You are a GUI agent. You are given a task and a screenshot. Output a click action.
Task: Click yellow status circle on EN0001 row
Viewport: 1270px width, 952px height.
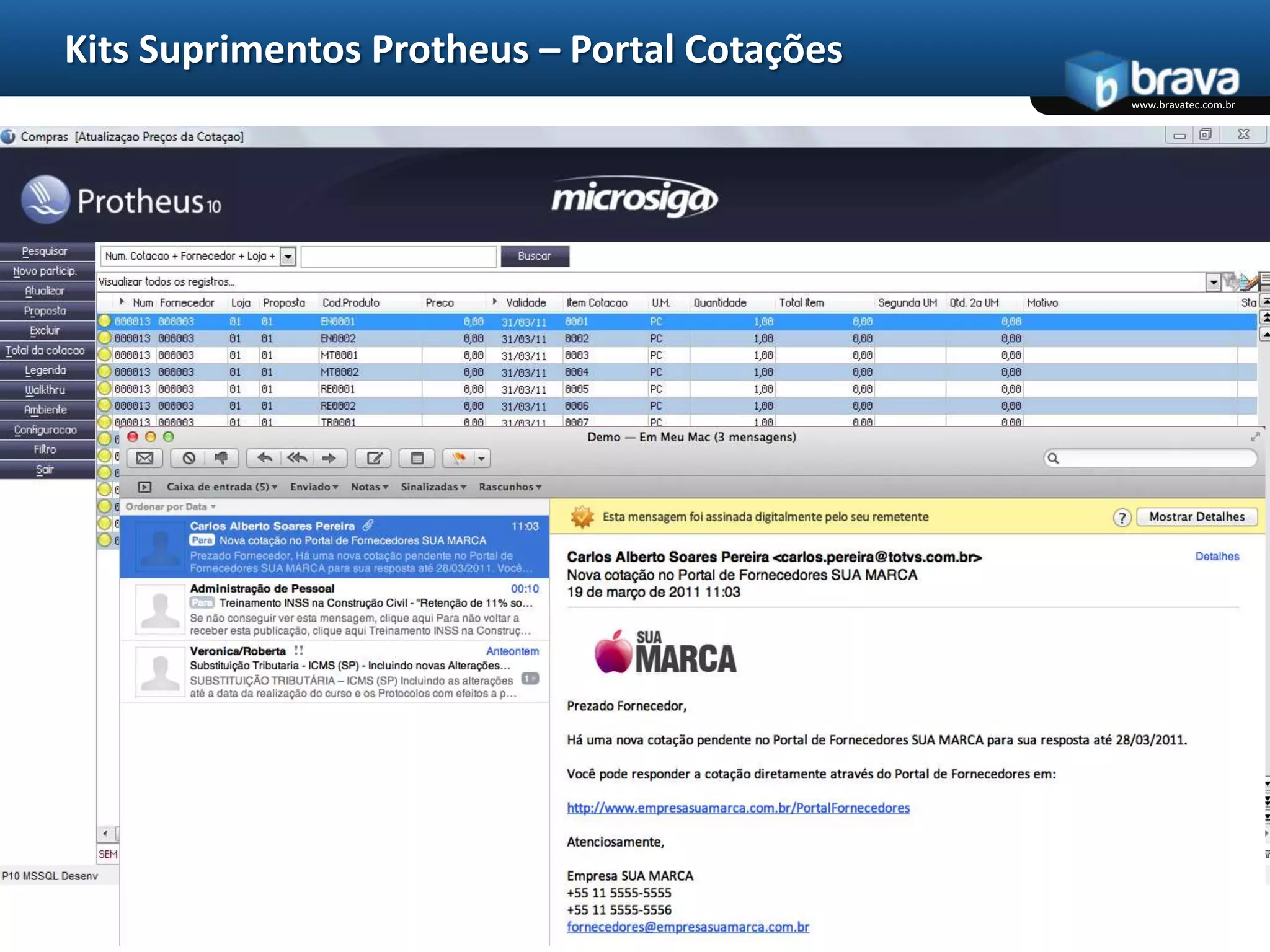pos(105,321)
